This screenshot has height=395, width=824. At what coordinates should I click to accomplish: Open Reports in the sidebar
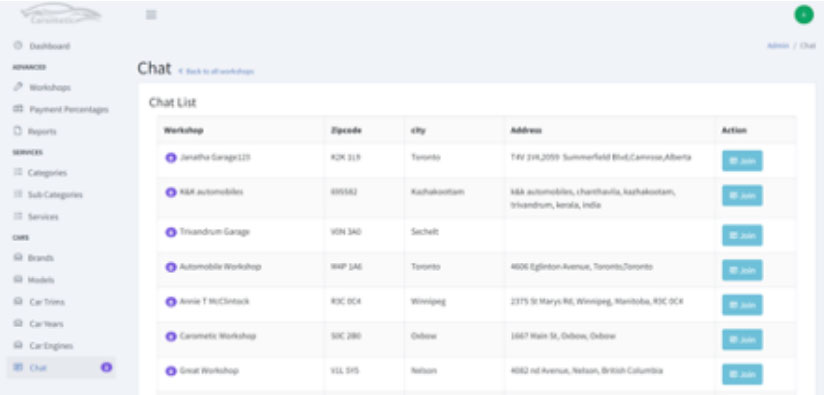[42, 131]
